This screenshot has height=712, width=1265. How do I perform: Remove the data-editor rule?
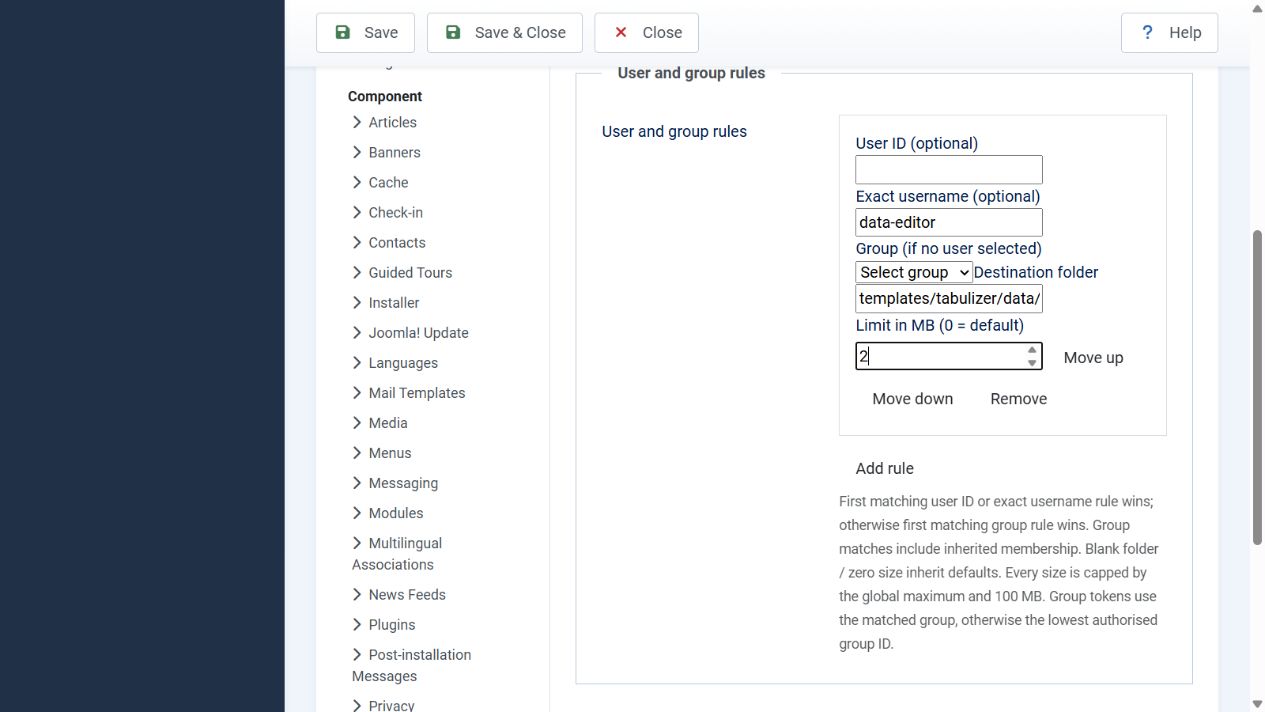(x=1018, y=399)
